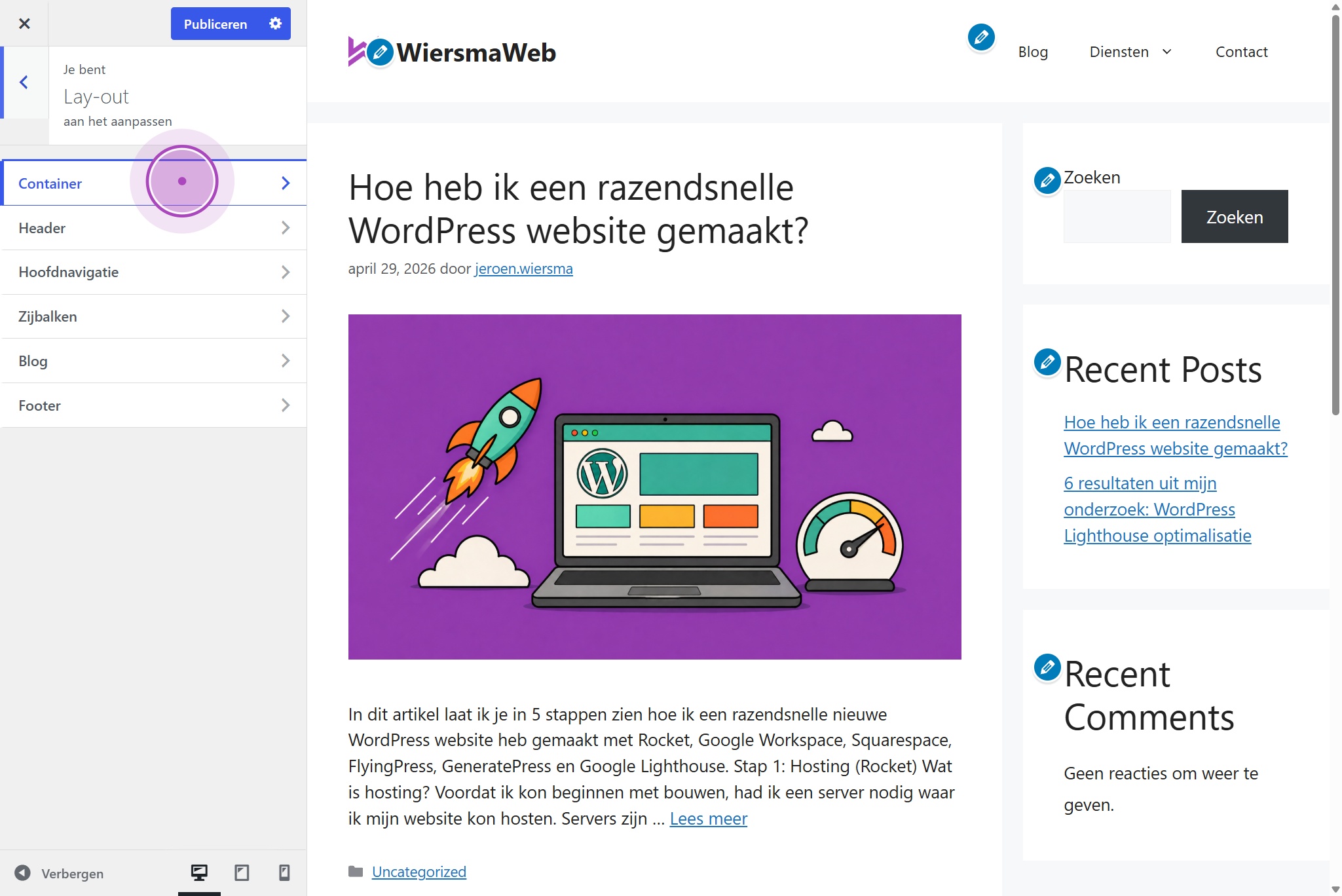Click the Publiceren button
The width and height of the screenshot is (1342, 896).
(215, 24)
